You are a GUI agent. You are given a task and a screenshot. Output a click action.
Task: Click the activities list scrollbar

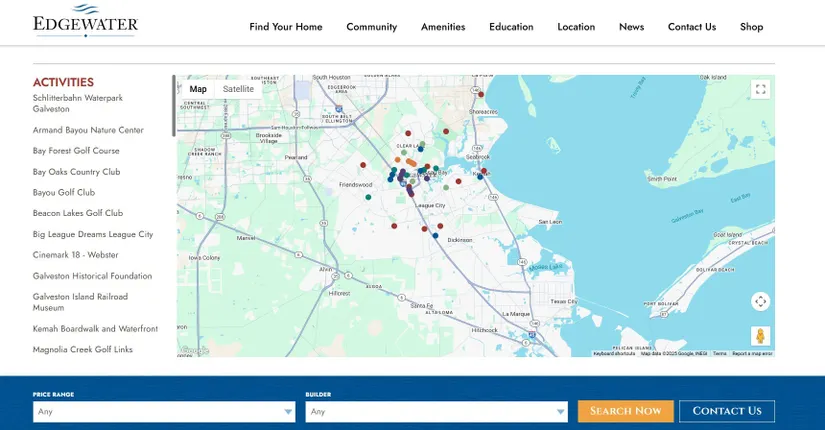point(174,106)
